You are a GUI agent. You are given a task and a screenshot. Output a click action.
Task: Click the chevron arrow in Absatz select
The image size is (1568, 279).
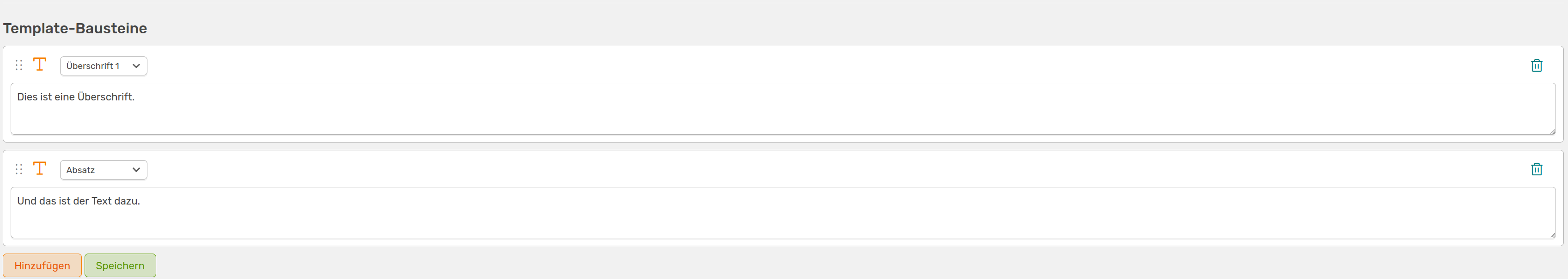[136, 170]
